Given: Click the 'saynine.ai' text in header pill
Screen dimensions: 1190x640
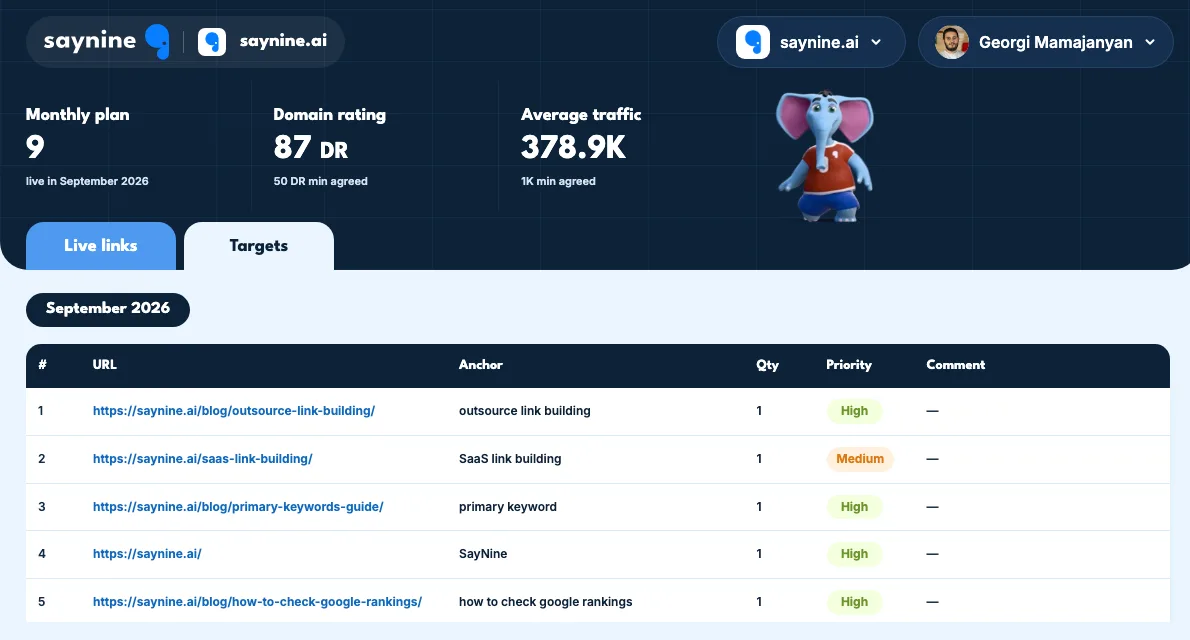Looking at the screenshot, I should (283, 41).
